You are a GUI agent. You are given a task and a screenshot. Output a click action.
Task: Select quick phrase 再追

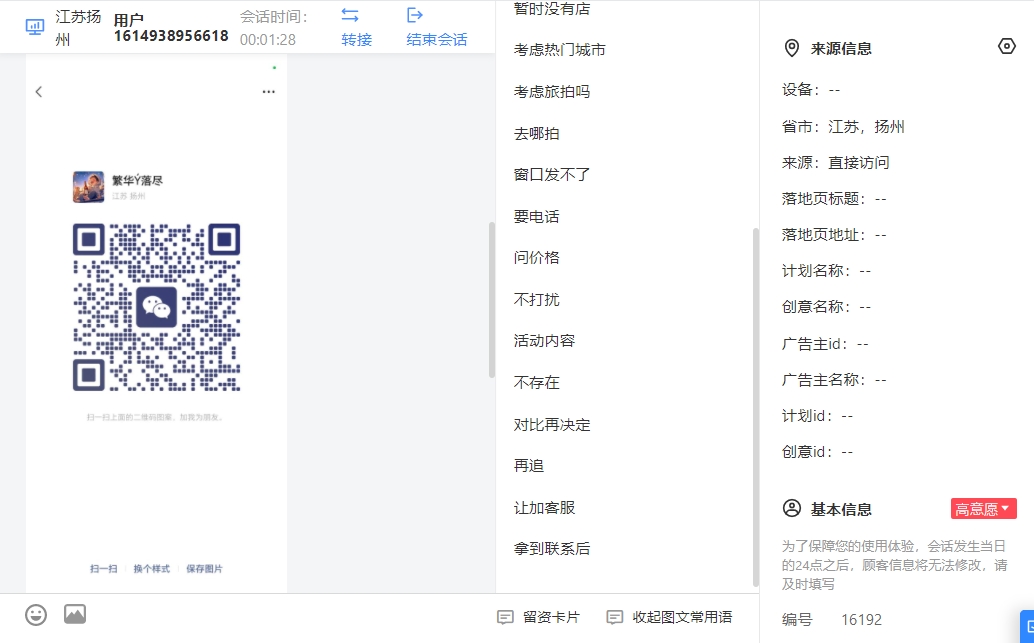click(529, 466)
